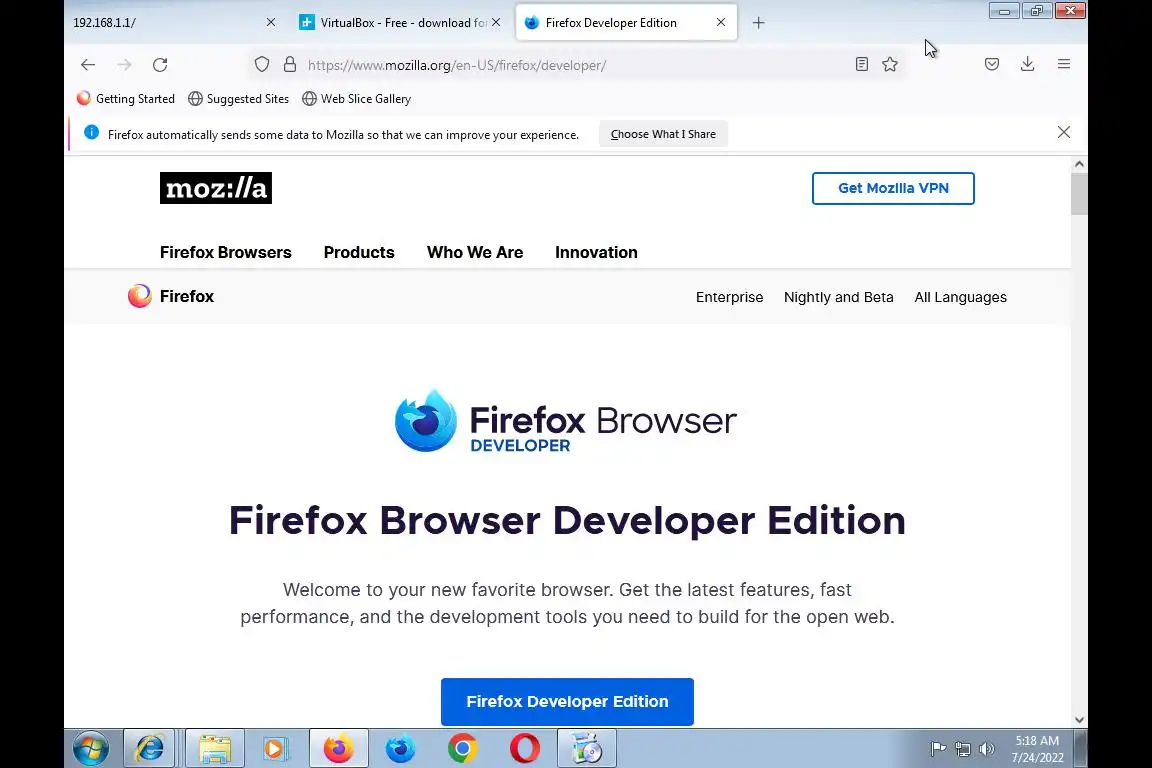This screenshot has width=1152, height=768.
Task: Reload the current page
Action: (x=160, y=65)
